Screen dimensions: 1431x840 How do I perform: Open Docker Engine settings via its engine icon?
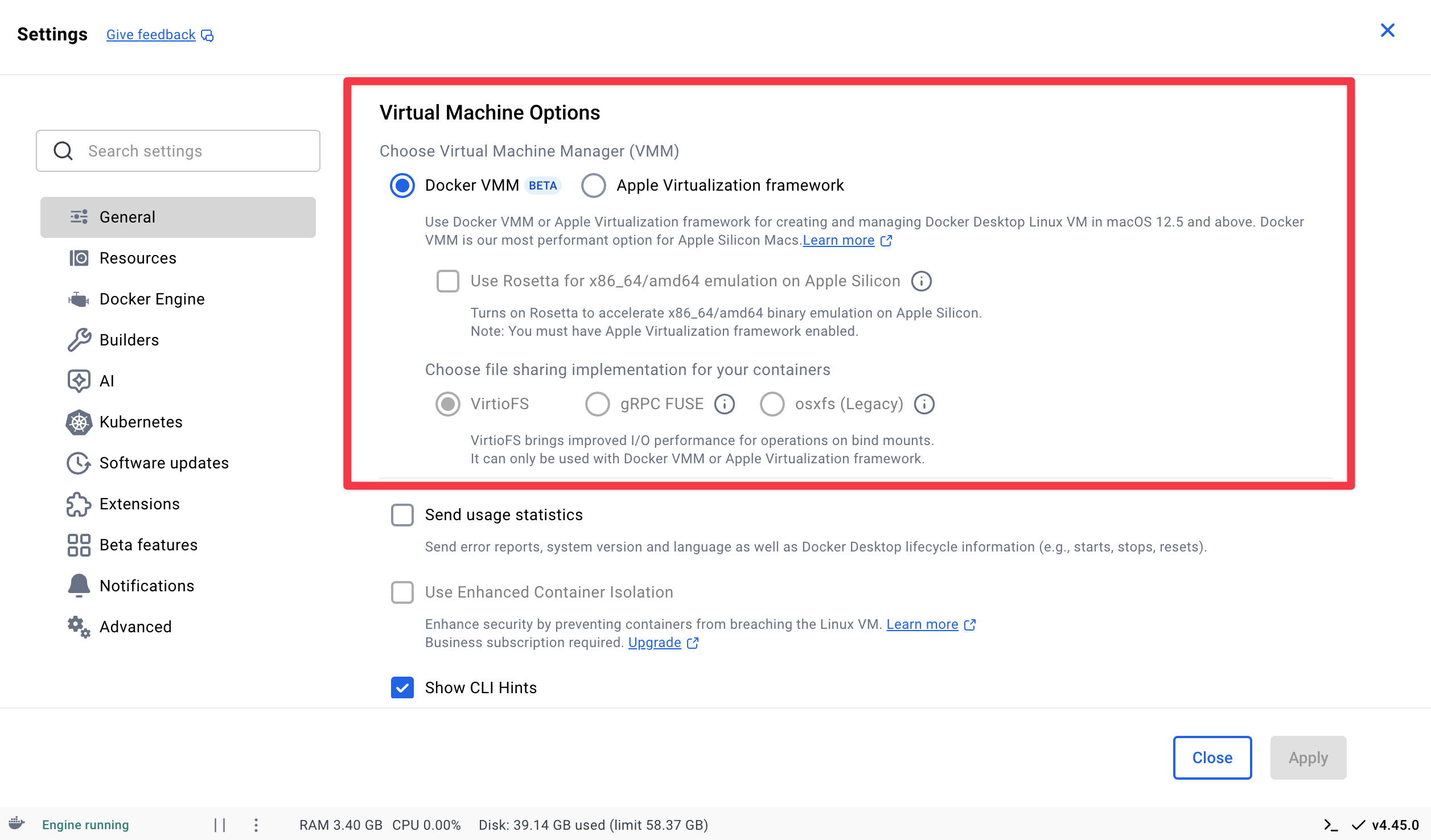click(79, 299)
